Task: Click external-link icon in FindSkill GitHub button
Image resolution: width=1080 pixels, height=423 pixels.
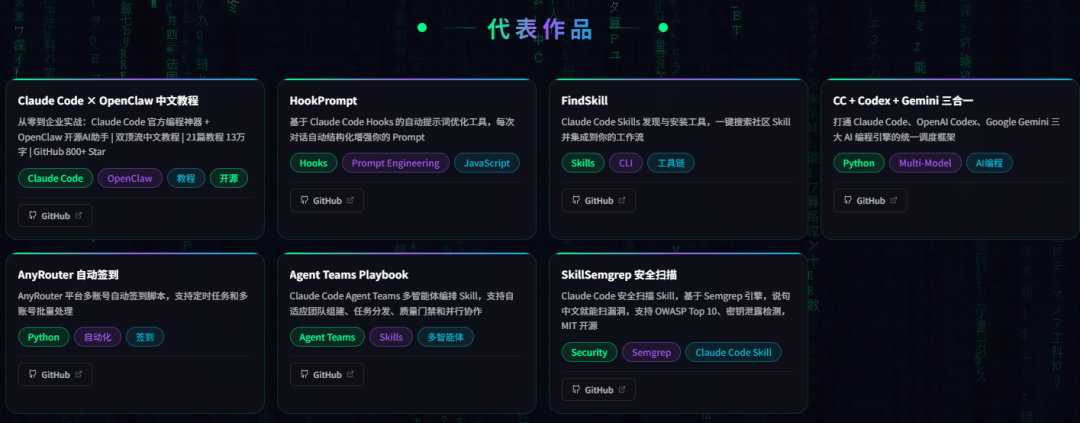Action: pos(622,200)
